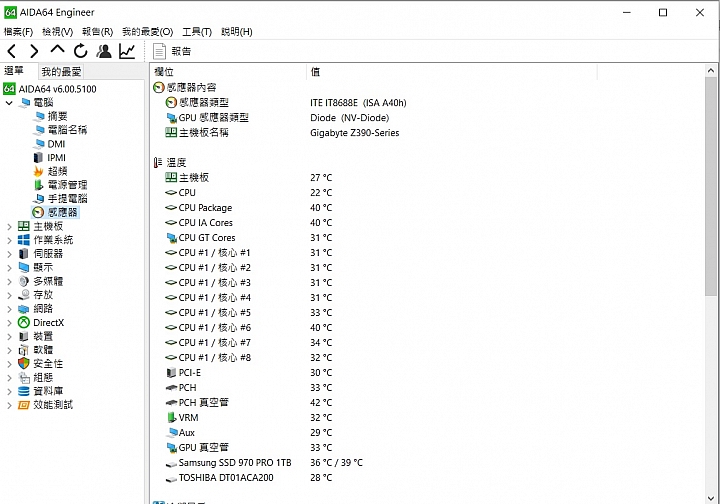Switch to the 我的最愛 favorites tab
Viewport: 720px width, 504px height.
pyautogui.click(x=61, y=72)
